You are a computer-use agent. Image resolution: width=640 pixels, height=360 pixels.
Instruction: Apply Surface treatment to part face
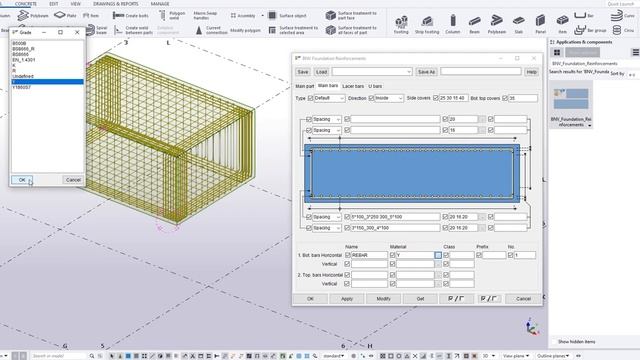[351, 16]
